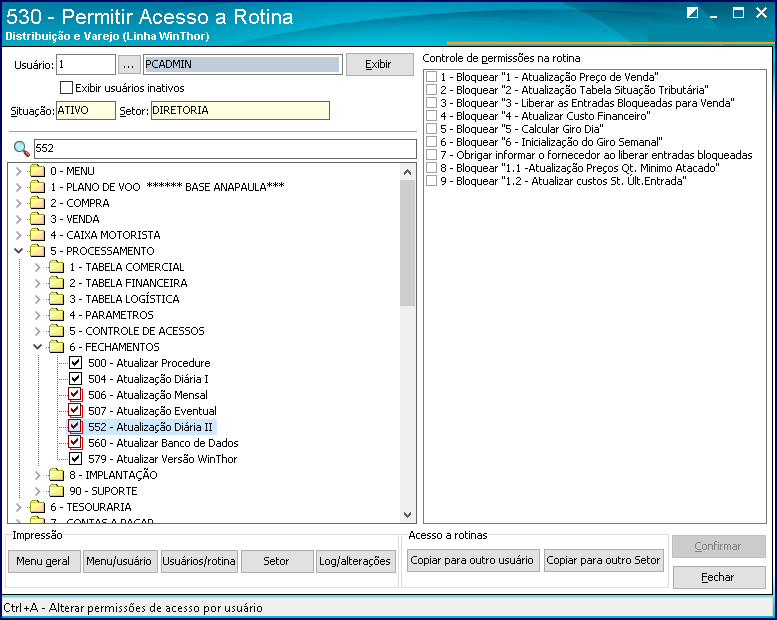Collapse the 6 - FECHAMENTOS node
Viewport: 777px width, 620px height.
(x=38, y=347)
